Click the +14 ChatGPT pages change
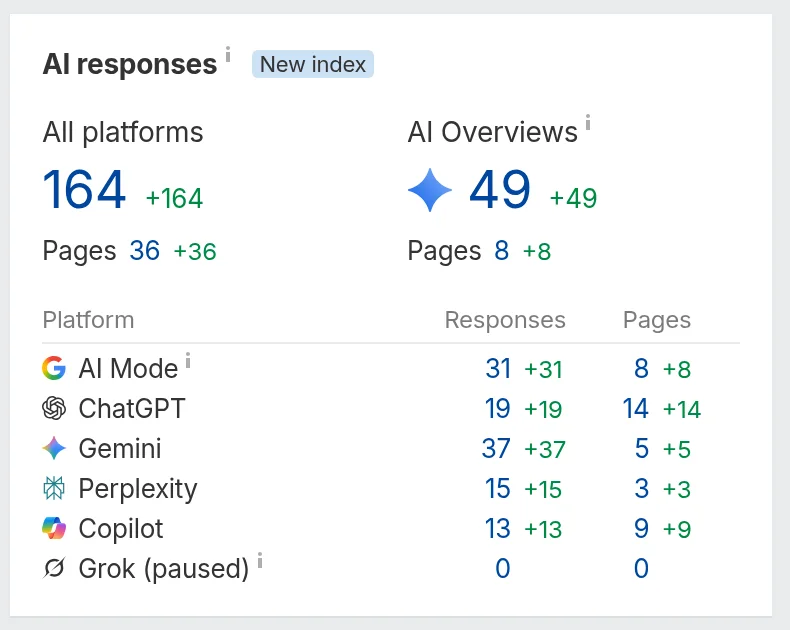 [682, 409]
